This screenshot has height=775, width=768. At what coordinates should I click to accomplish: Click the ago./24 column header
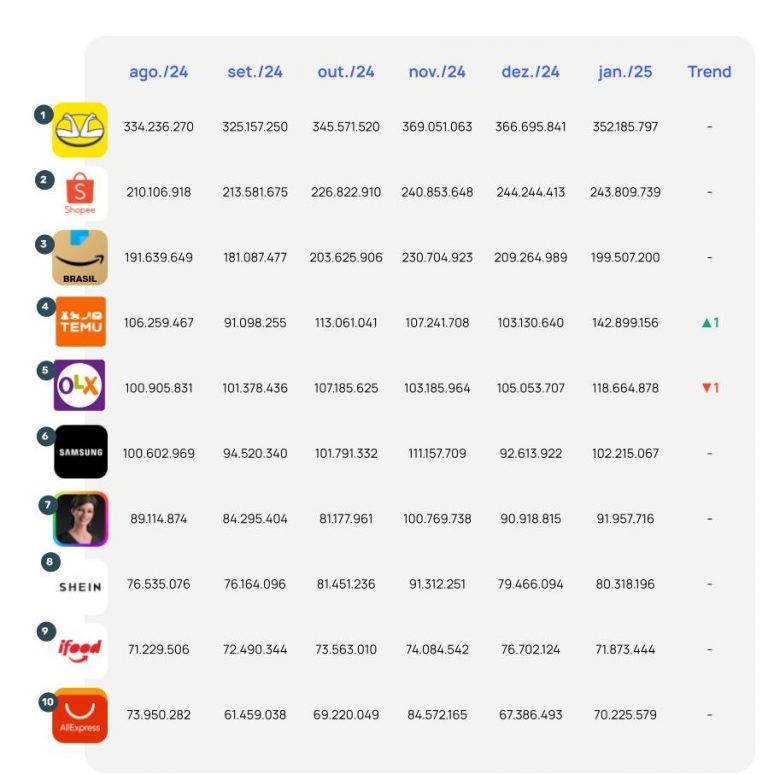tap(158, 72)
